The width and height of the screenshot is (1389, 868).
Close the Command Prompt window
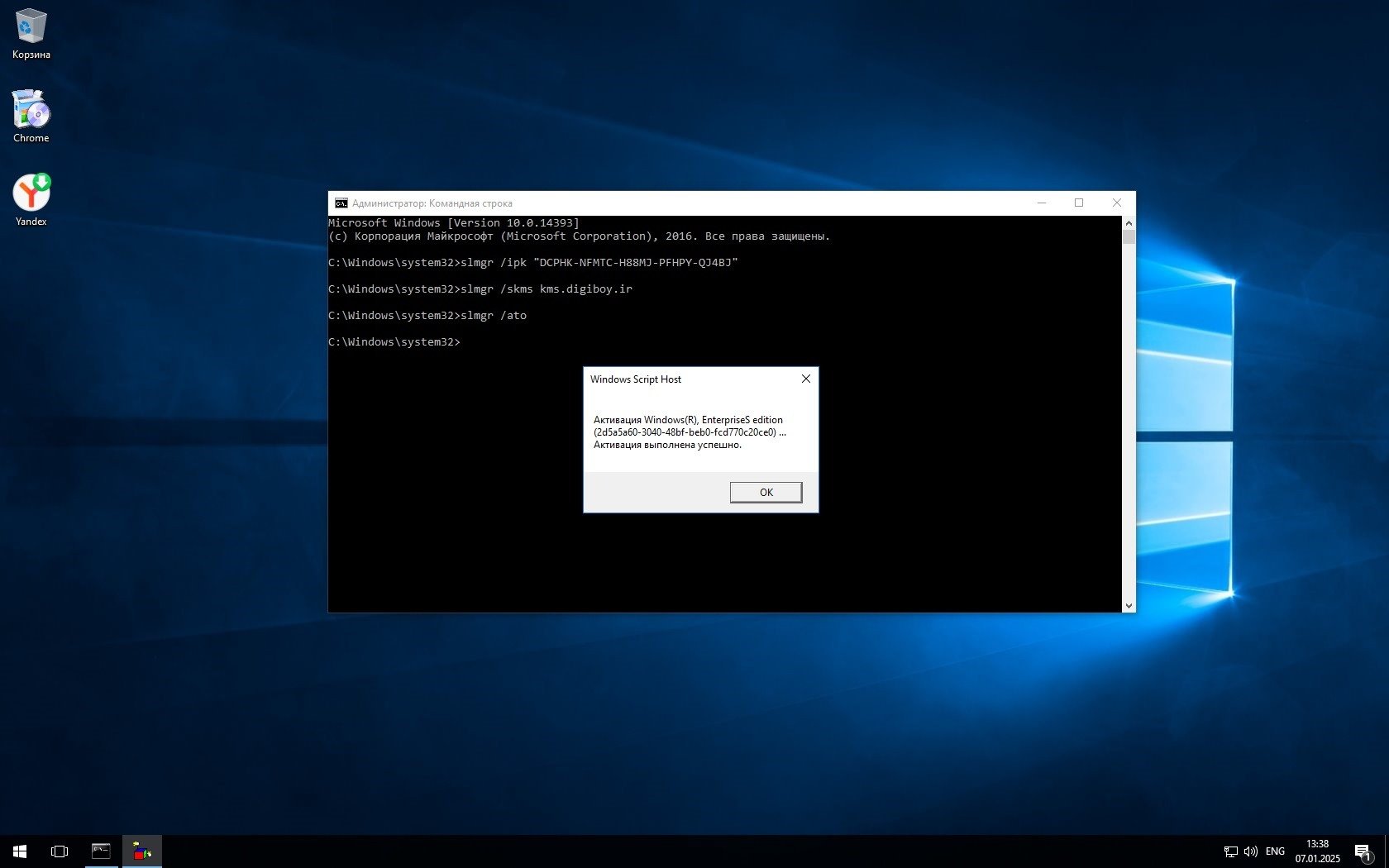(1116, 203)
